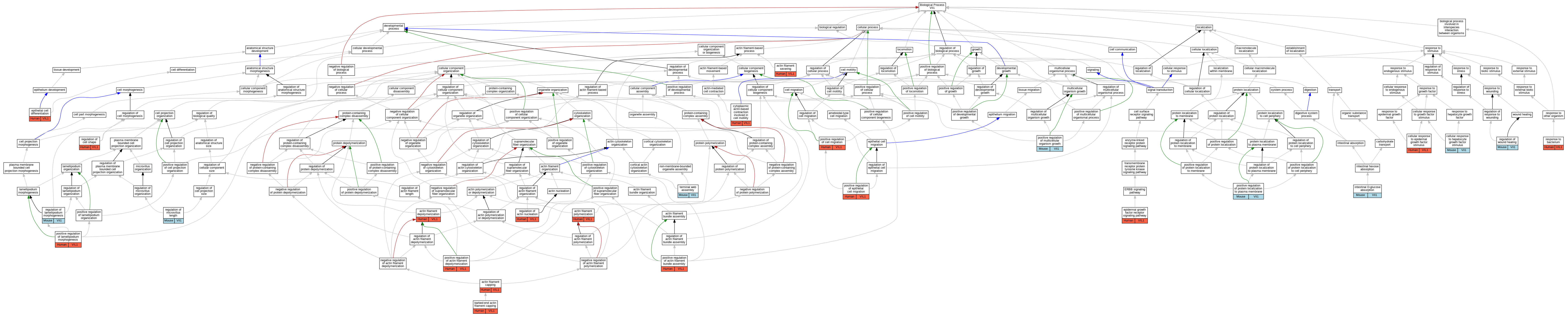The width and height of the screenshot is (1568, 316).
Task: Select the 'carbohydrate transport' node
Action: point(1385,143)
